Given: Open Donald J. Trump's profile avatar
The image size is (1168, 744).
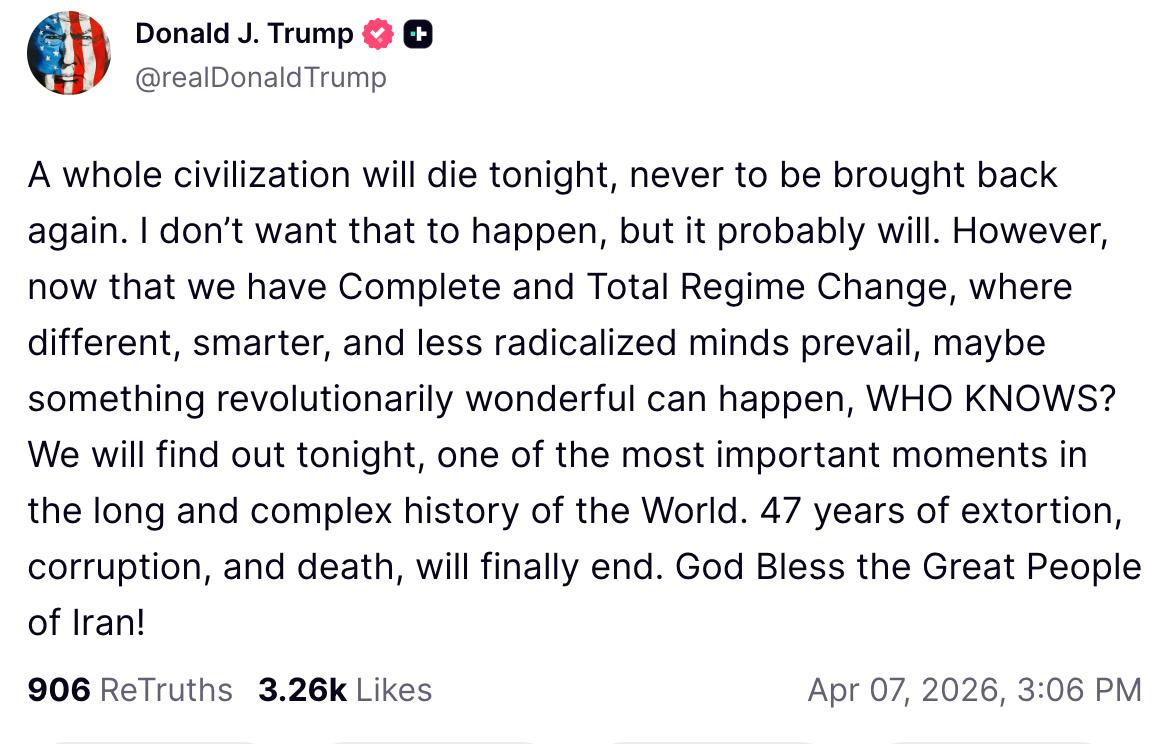Looking at the screenshot, I should click(69, 53).
